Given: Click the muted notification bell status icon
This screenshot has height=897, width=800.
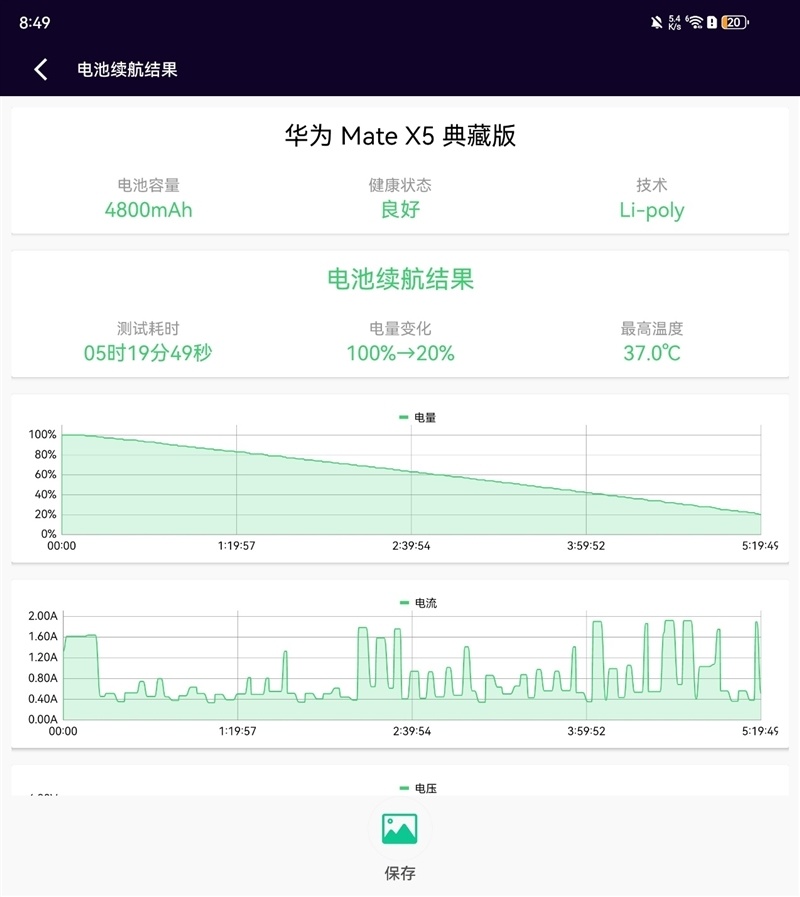Looking at the screenshot, I should point(656,20).
